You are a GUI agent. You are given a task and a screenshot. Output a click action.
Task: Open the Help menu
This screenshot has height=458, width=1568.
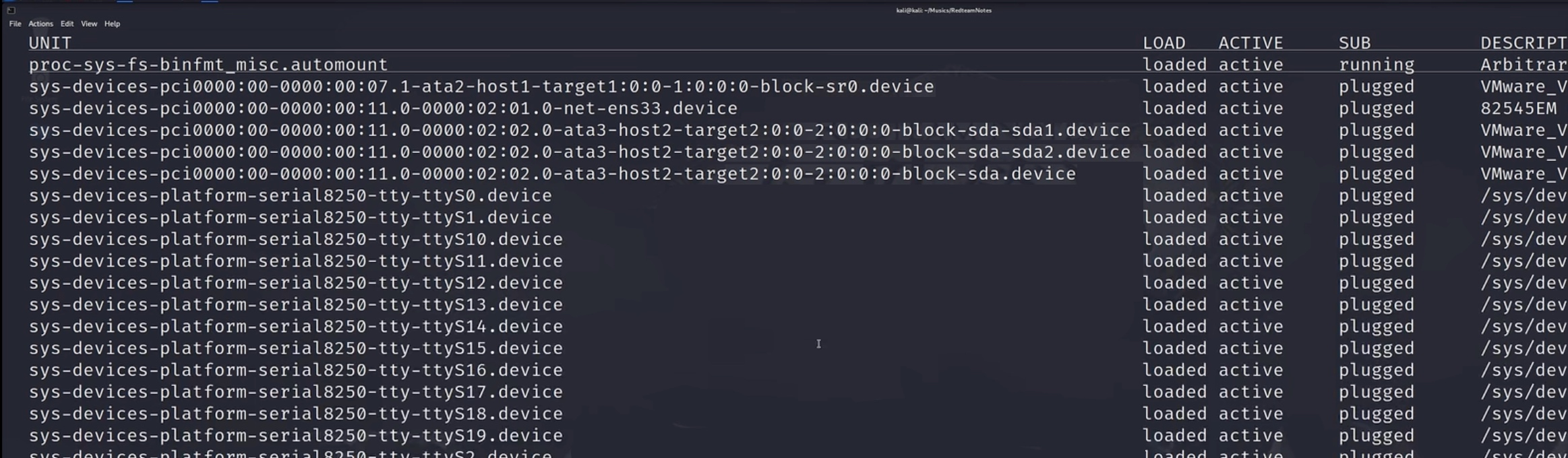[x=112, y=24]
